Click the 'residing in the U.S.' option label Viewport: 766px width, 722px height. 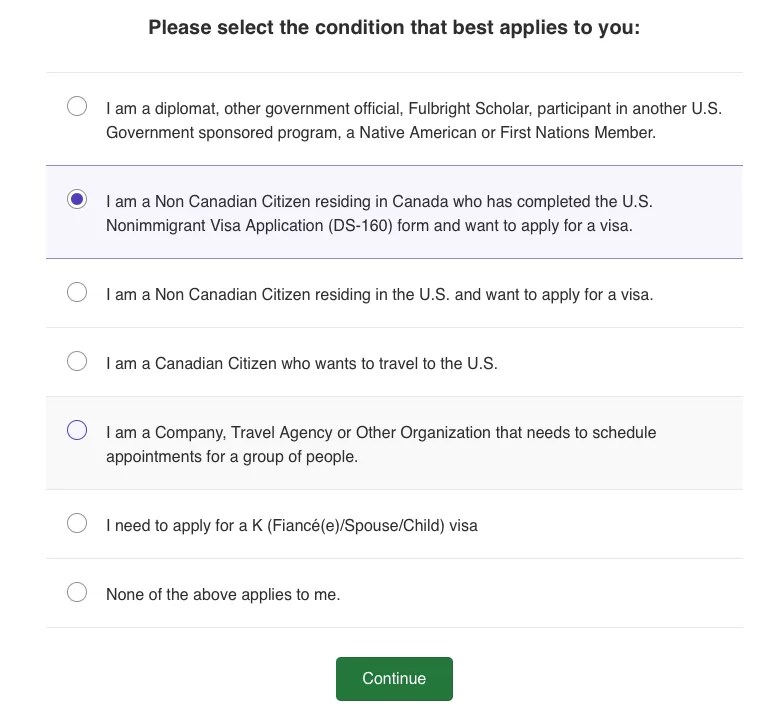379,295
